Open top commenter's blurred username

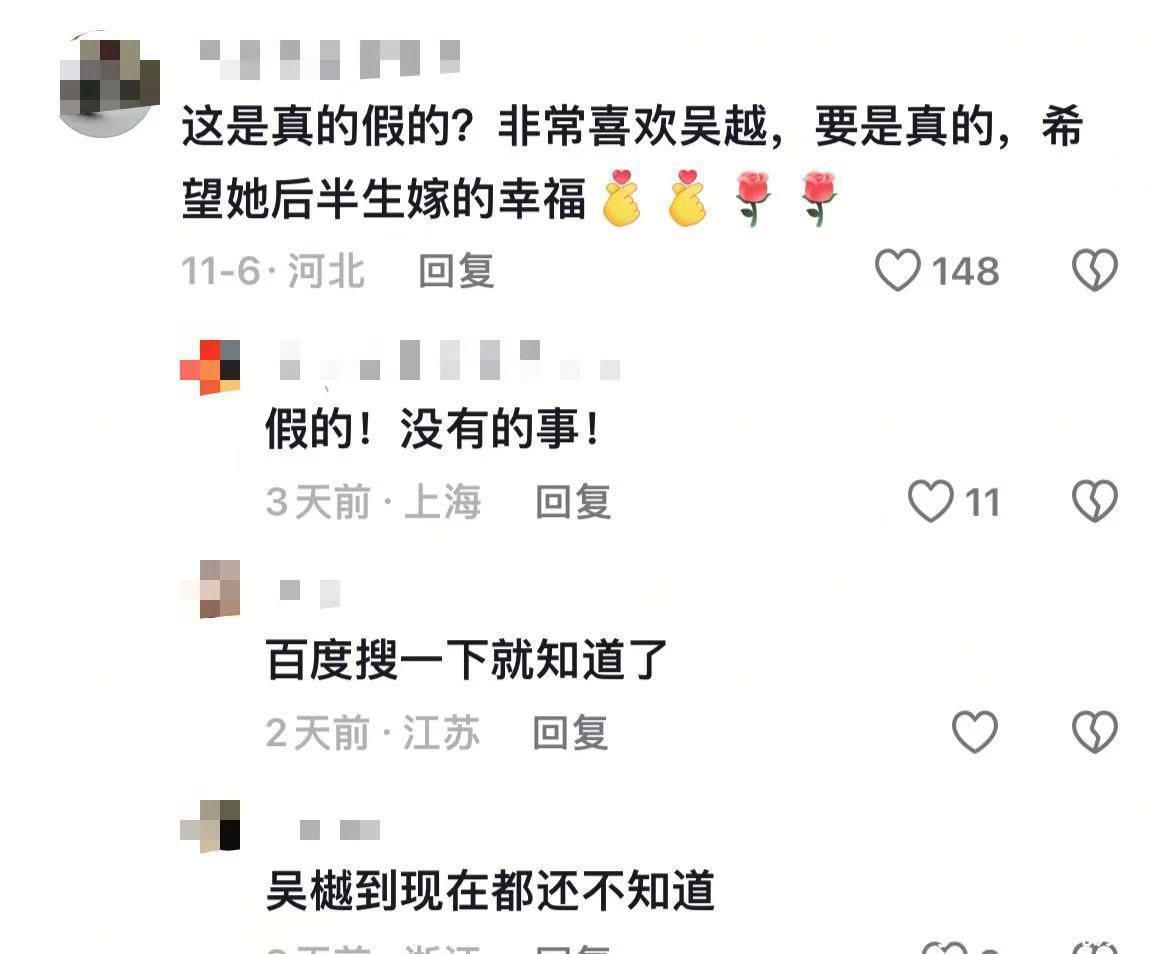[329, 59]
